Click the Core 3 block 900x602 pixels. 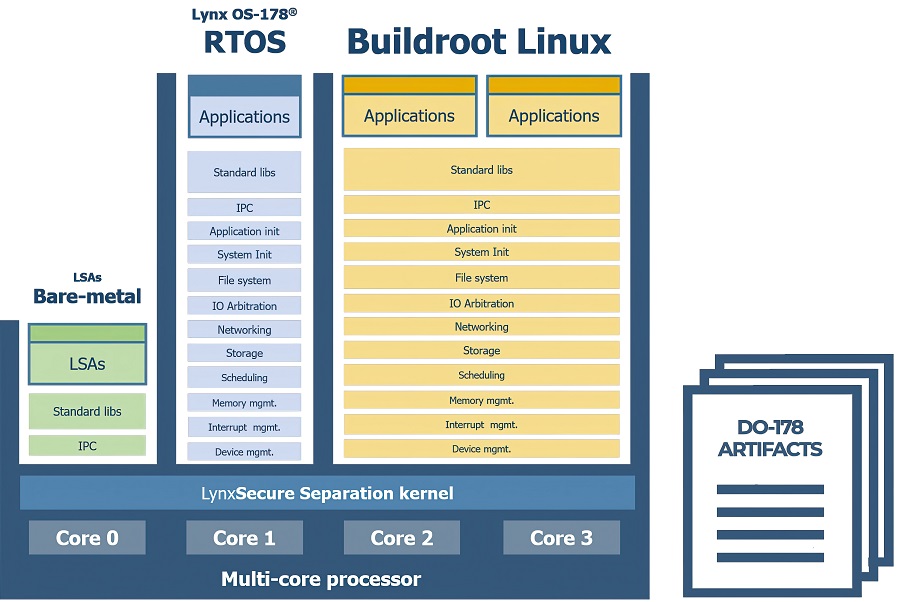click(x=561, y=538)
